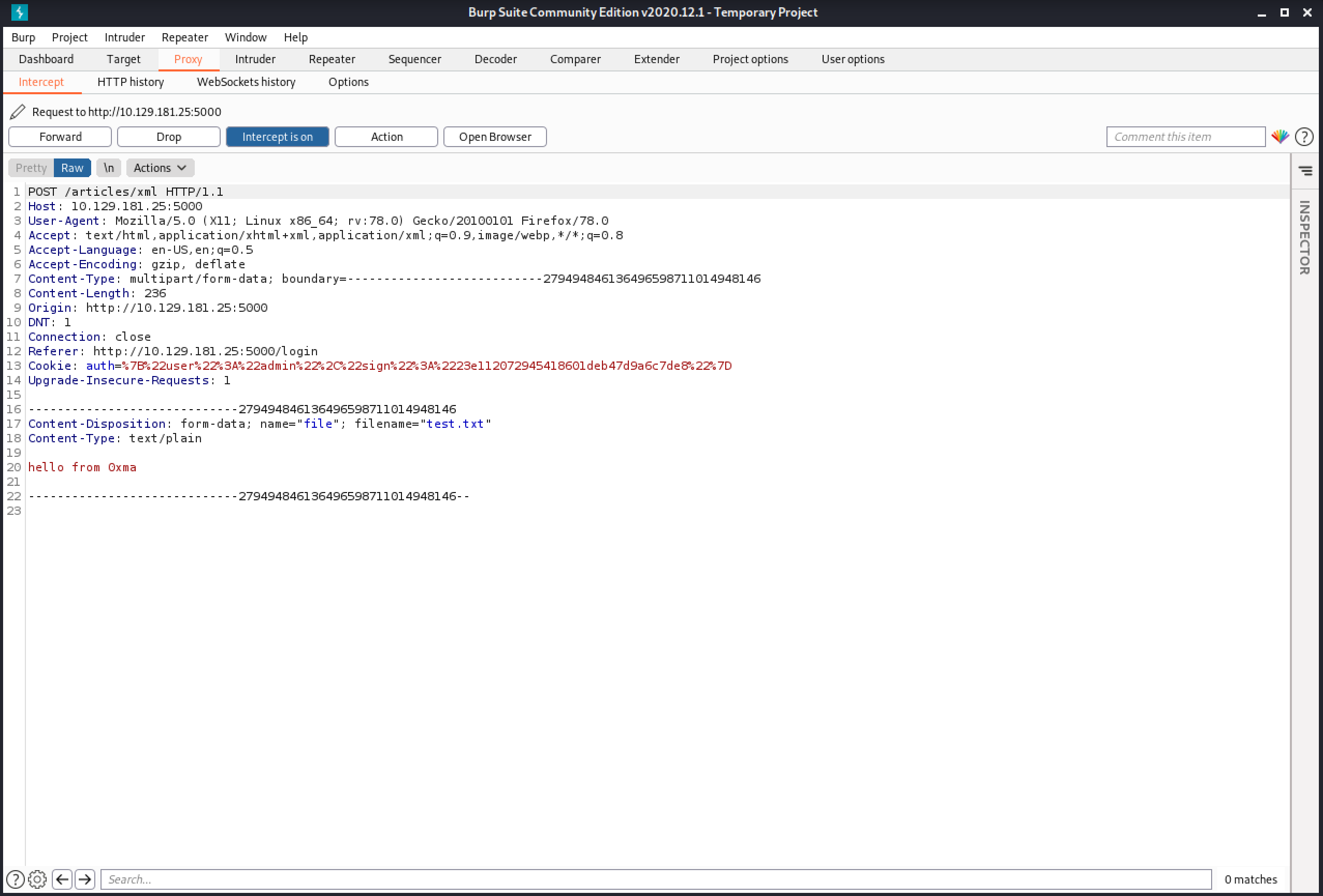The width and height of the screenshot is (1323, 896).
Task: Click the Comment this item field
Action: 1186,137
